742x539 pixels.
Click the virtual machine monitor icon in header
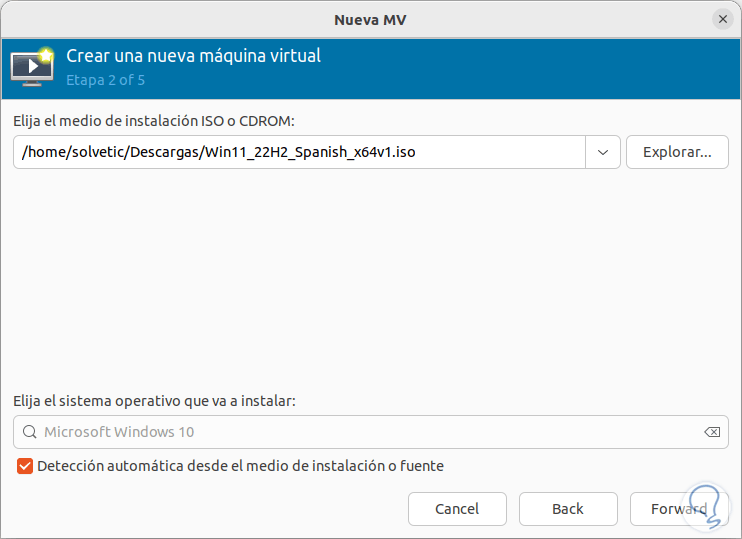click(31, 66)
